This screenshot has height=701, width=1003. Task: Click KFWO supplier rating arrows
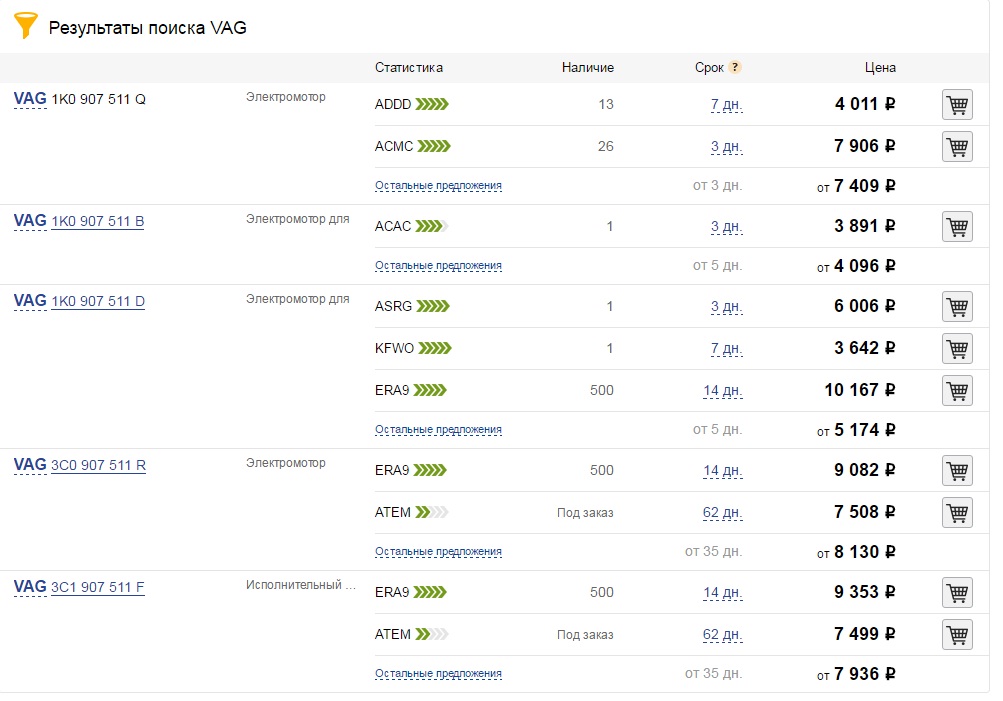[435, 348]
